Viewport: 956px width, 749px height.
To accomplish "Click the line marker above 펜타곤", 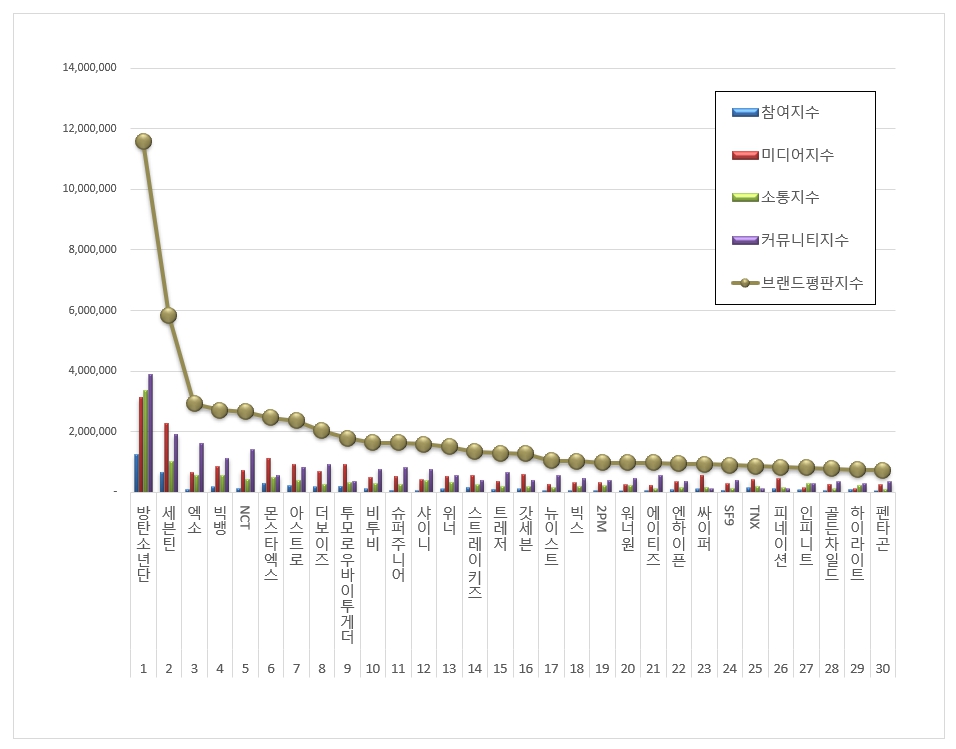I will (883, 470).
